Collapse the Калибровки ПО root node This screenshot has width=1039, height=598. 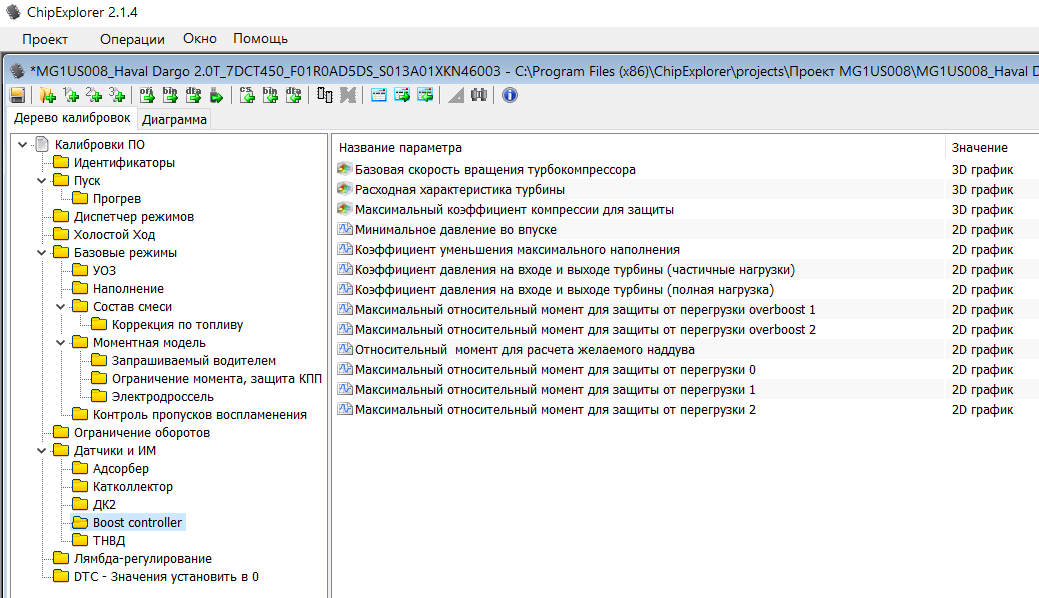tap(22, 145)
